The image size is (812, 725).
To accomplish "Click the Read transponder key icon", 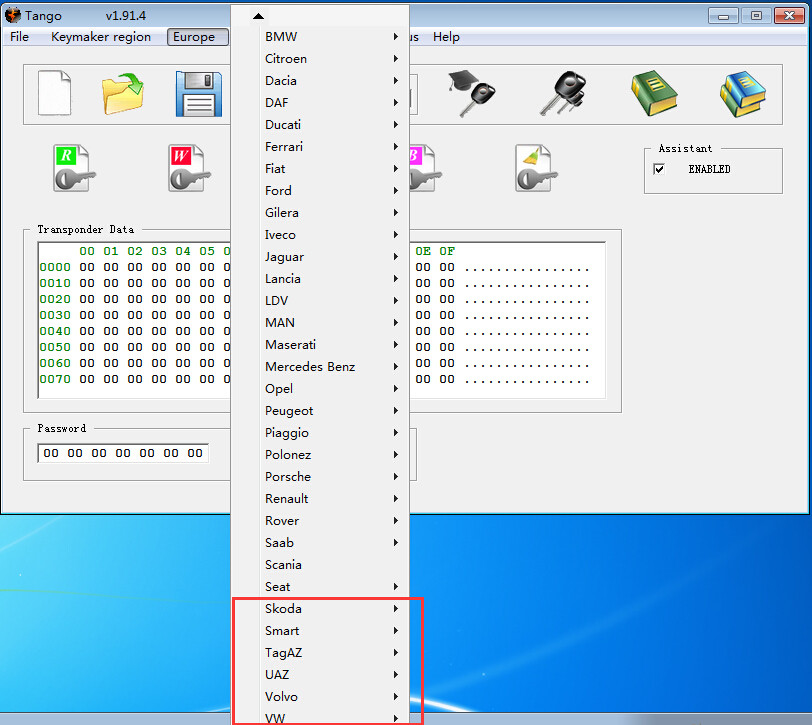I will coord(73,168).
